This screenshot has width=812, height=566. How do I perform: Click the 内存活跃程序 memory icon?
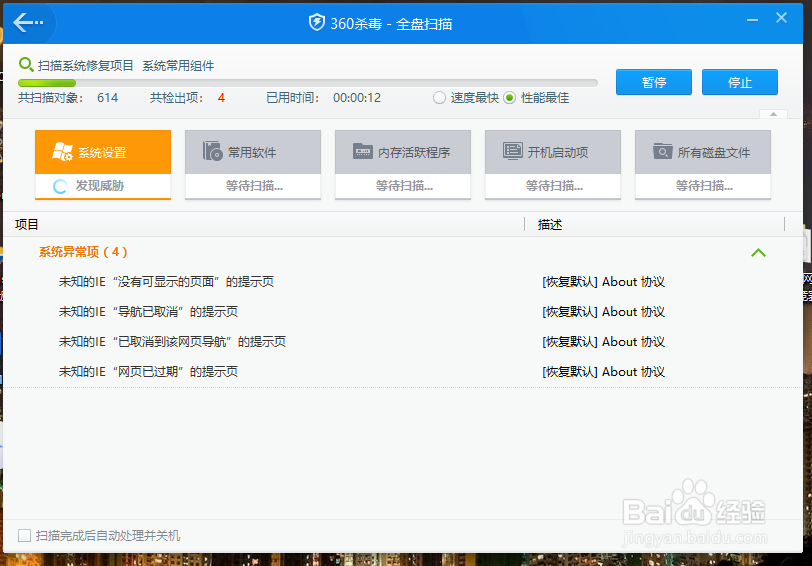[362, 151]
